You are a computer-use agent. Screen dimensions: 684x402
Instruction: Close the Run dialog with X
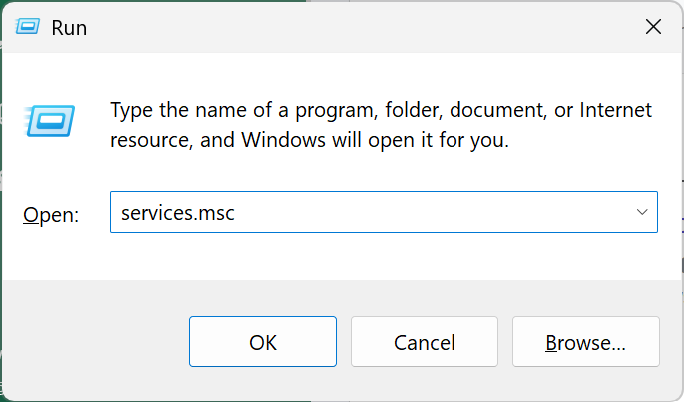coord(653,27)
